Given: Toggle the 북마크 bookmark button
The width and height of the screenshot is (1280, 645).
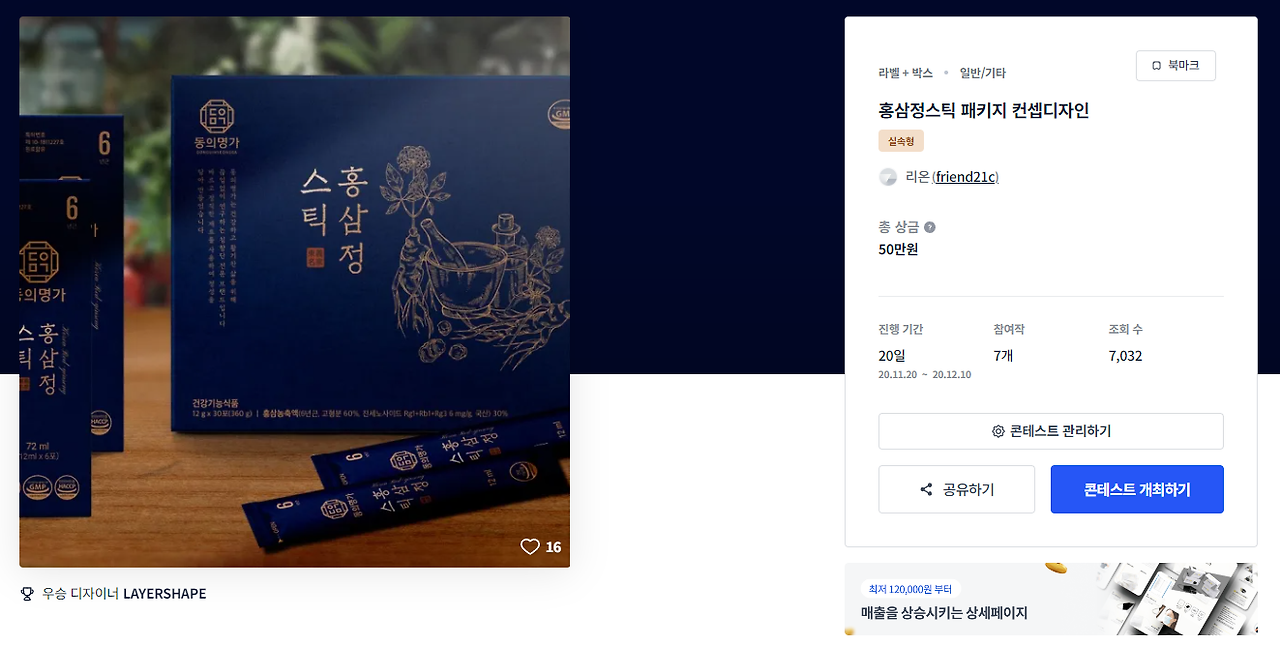Looking at the screenshot, I should 1176,66.
